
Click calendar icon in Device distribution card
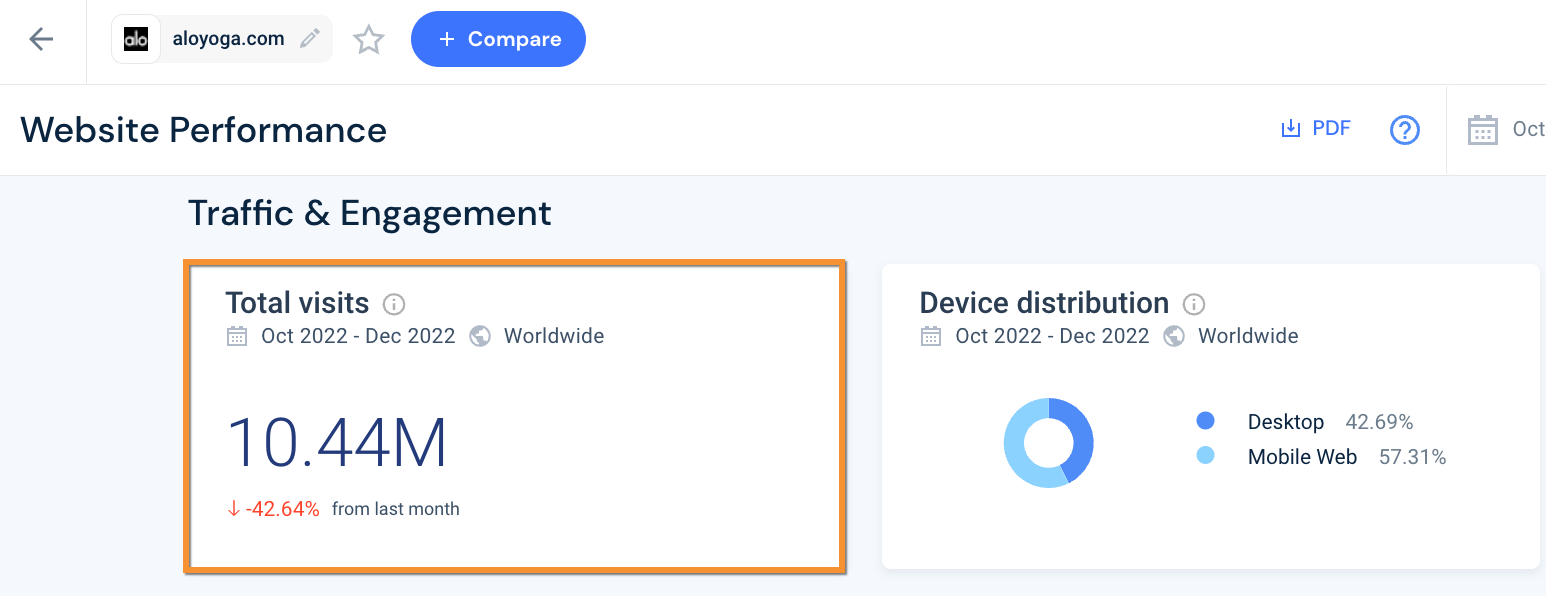(931, 336)
